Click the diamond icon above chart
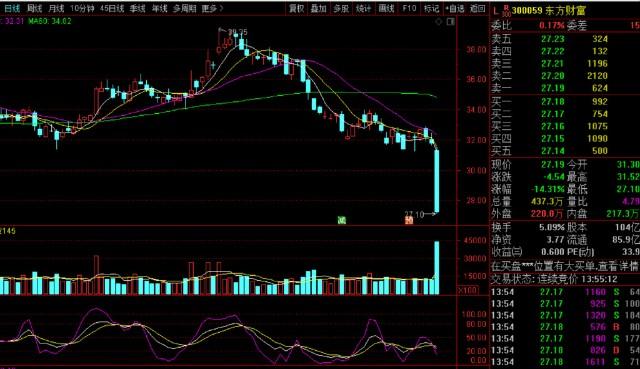The height and width of the screenshot is (369, 640). click(439, 21)
